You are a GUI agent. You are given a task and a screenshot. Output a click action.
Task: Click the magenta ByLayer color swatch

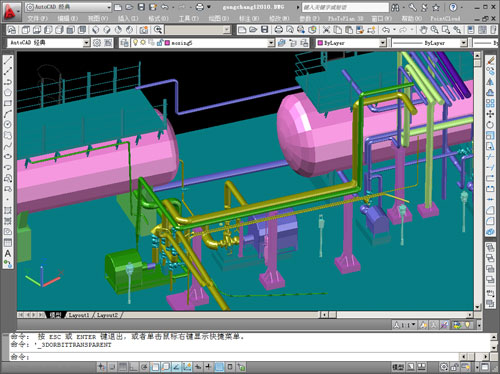coord(320,43)
